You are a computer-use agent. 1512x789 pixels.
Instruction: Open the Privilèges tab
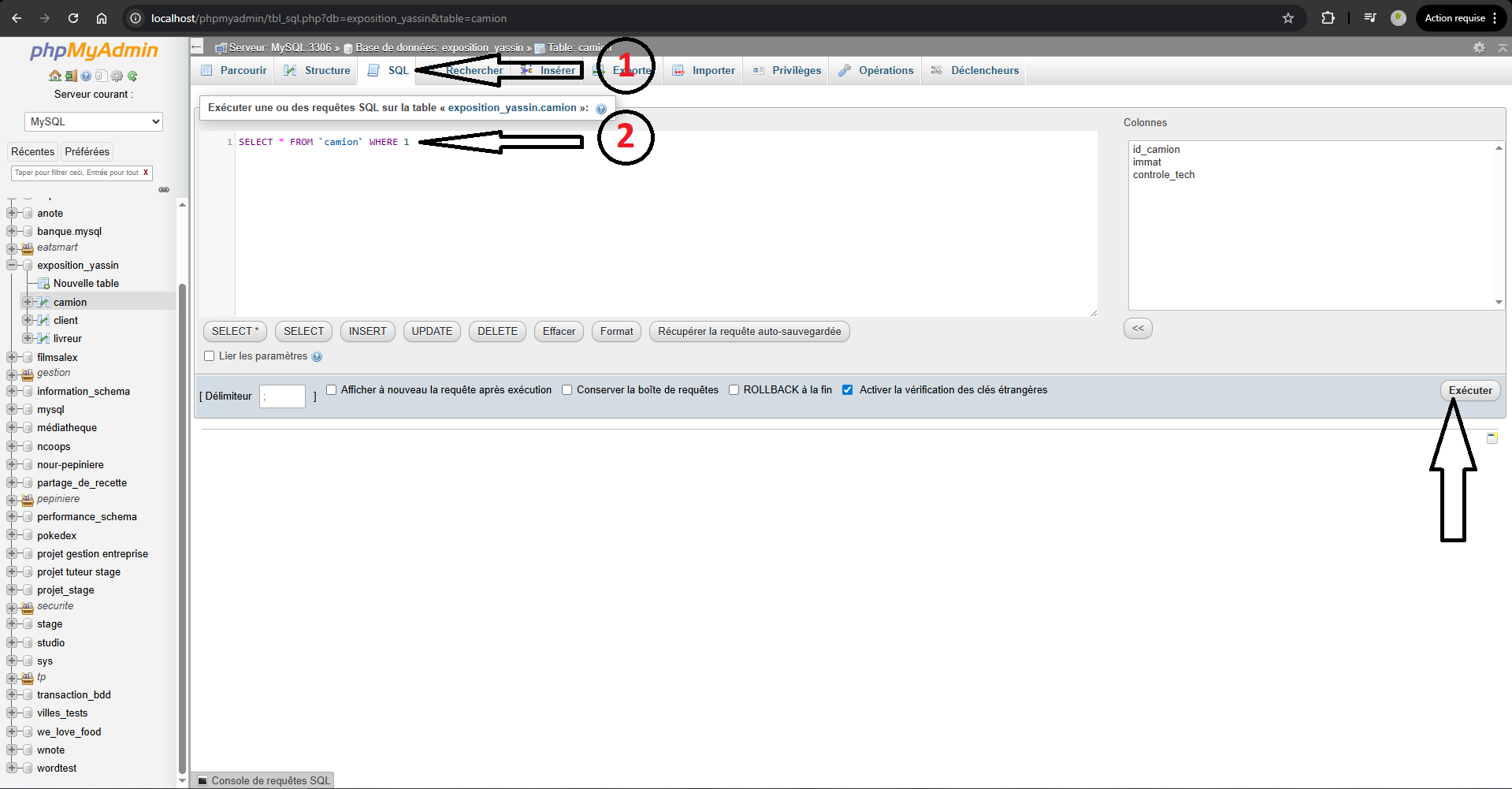pyautogui.click(x=796, y=70)
